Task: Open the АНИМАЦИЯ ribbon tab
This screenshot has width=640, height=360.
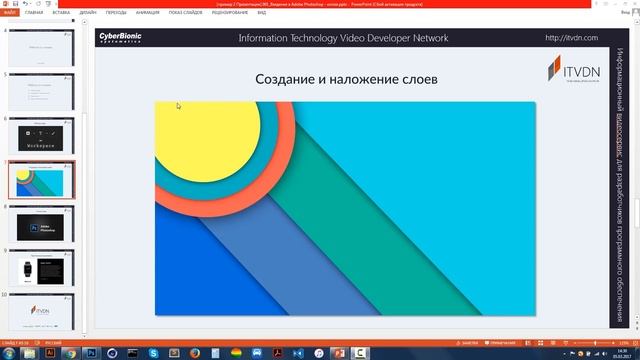Action: click(x=148, y=13)
